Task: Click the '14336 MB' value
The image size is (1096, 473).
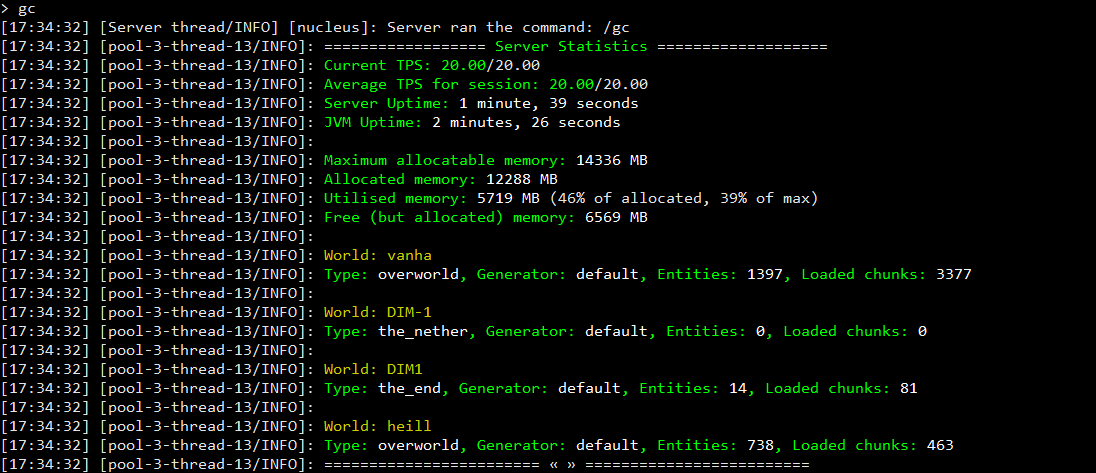Action: 612,160
